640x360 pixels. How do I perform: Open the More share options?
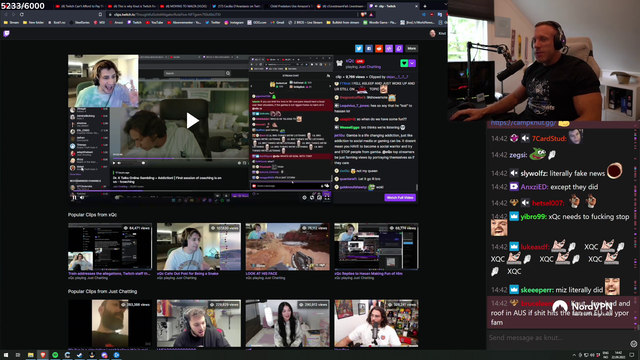411,49
